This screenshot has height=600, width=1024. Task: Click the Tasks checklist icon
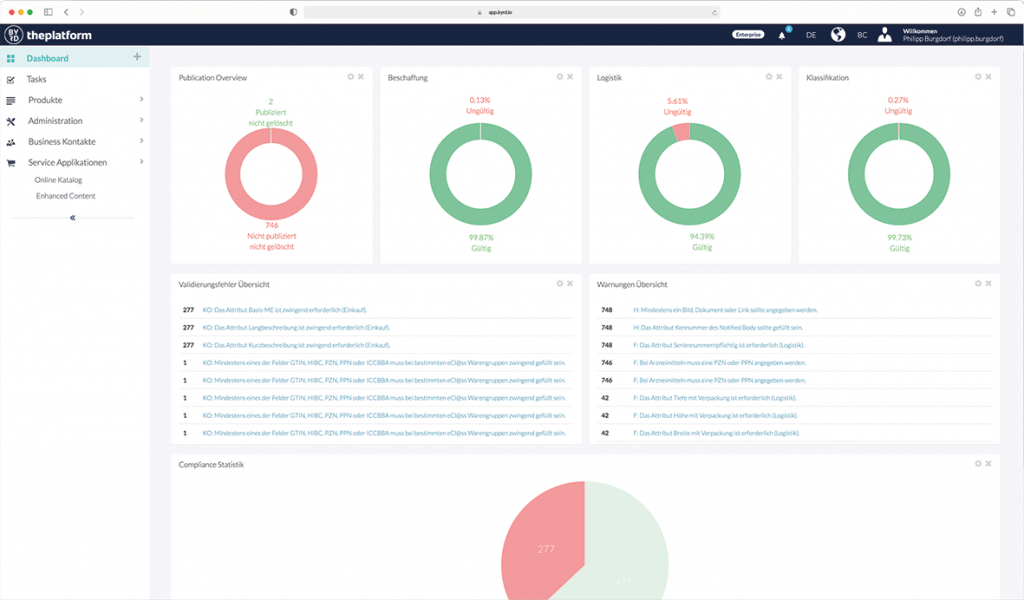pos(12,79)
